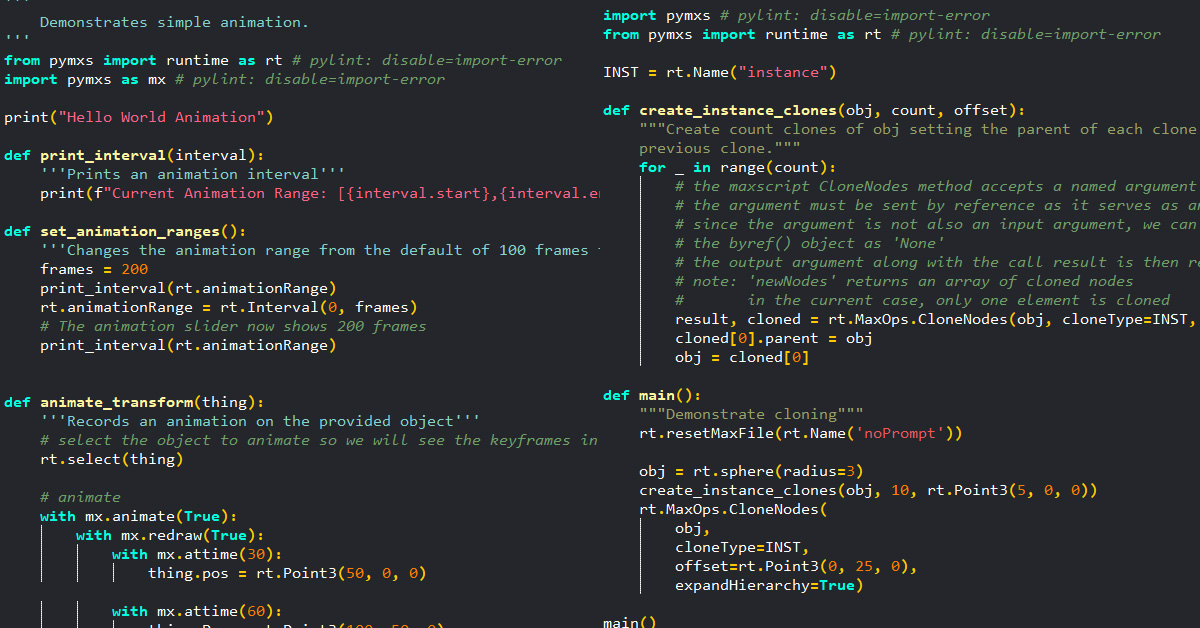The width and height of the screenshot is (1200, 628).
Task: Click "result, cloned = rt.MaxOps.CloneNodes(" line
Action: pos(936,319)
